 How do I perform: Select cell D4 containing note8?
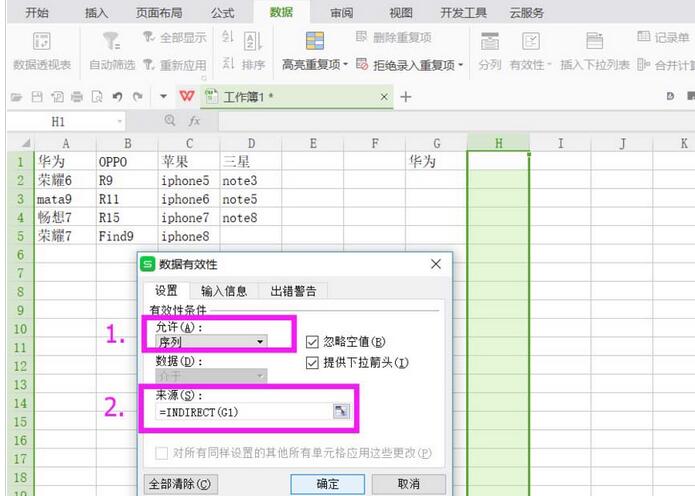pyautogui.click(x=250, y=217)
